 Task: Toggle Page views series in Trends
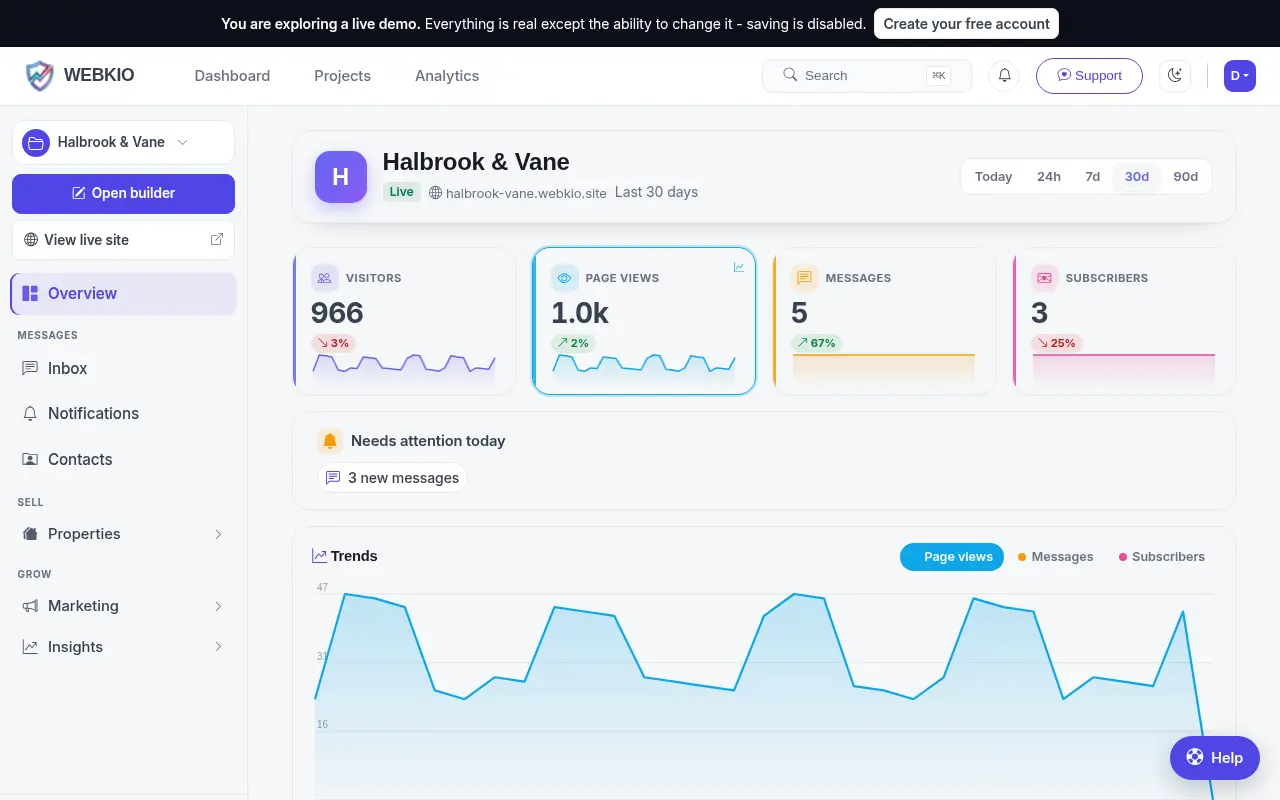point(952,557)
